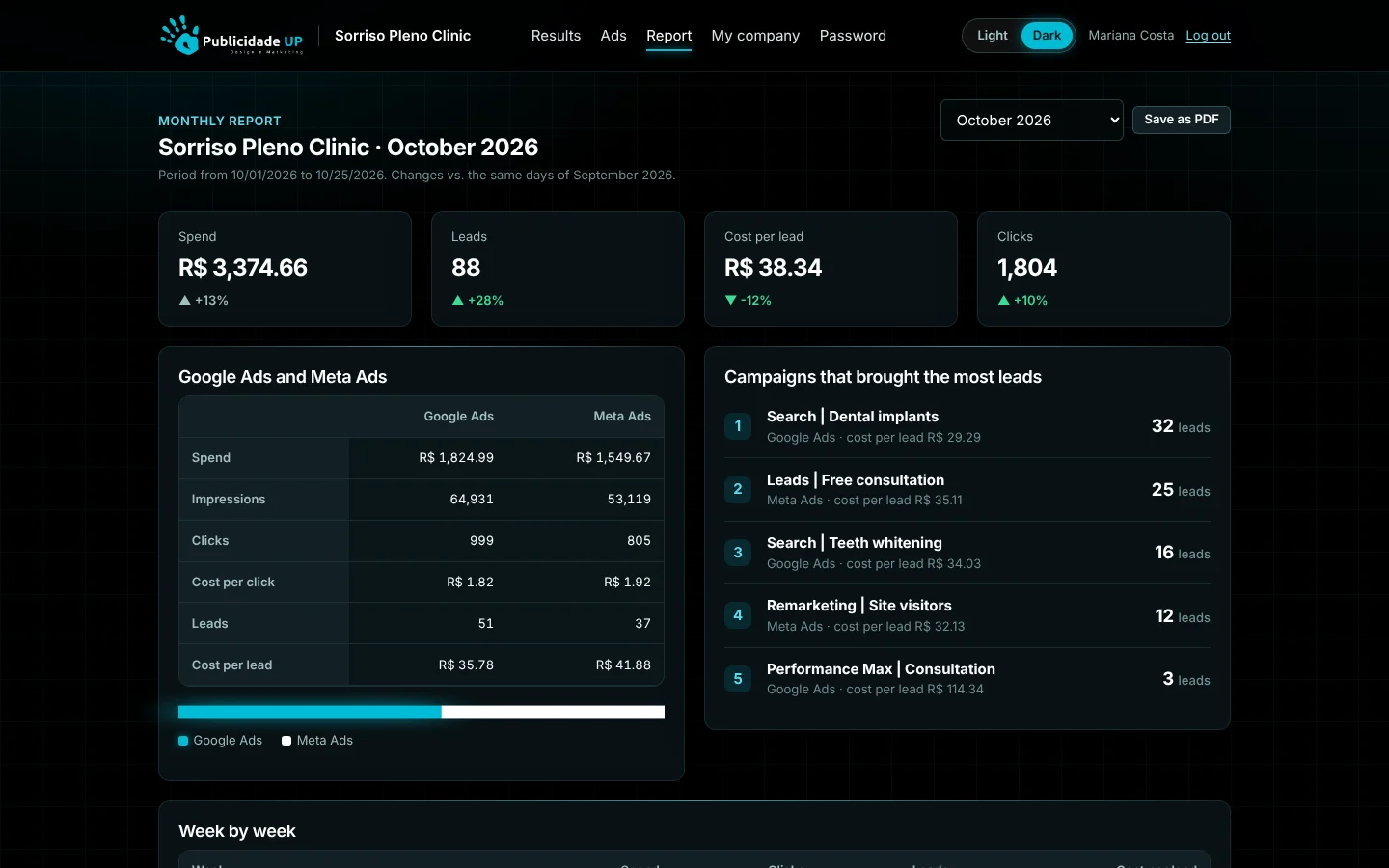Open the October 2026 month dropdown
This screenshot has height=868, width=1389.
[1032, 121]
